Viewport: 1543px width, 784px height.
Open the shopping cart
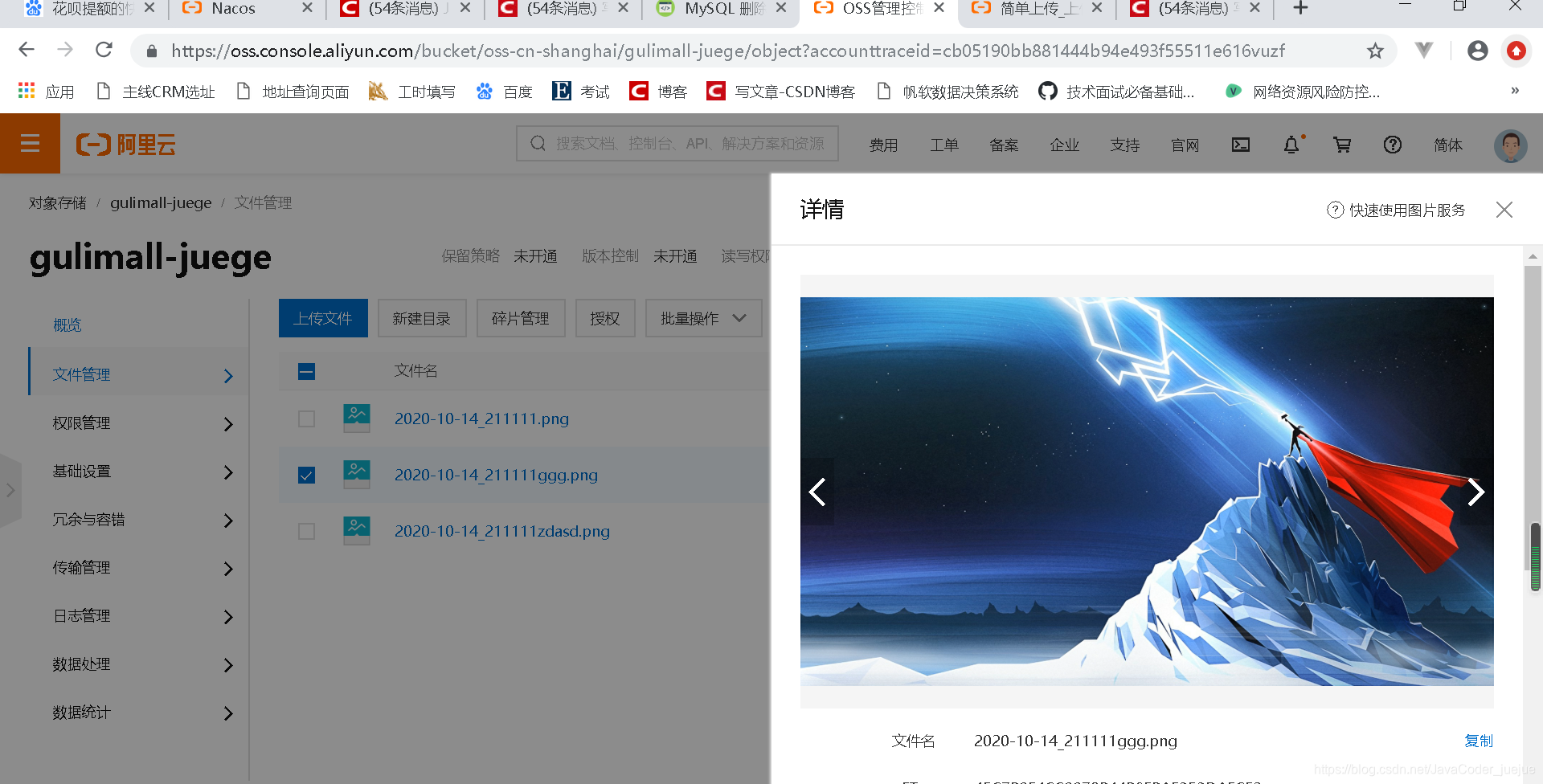[1342, 145]
